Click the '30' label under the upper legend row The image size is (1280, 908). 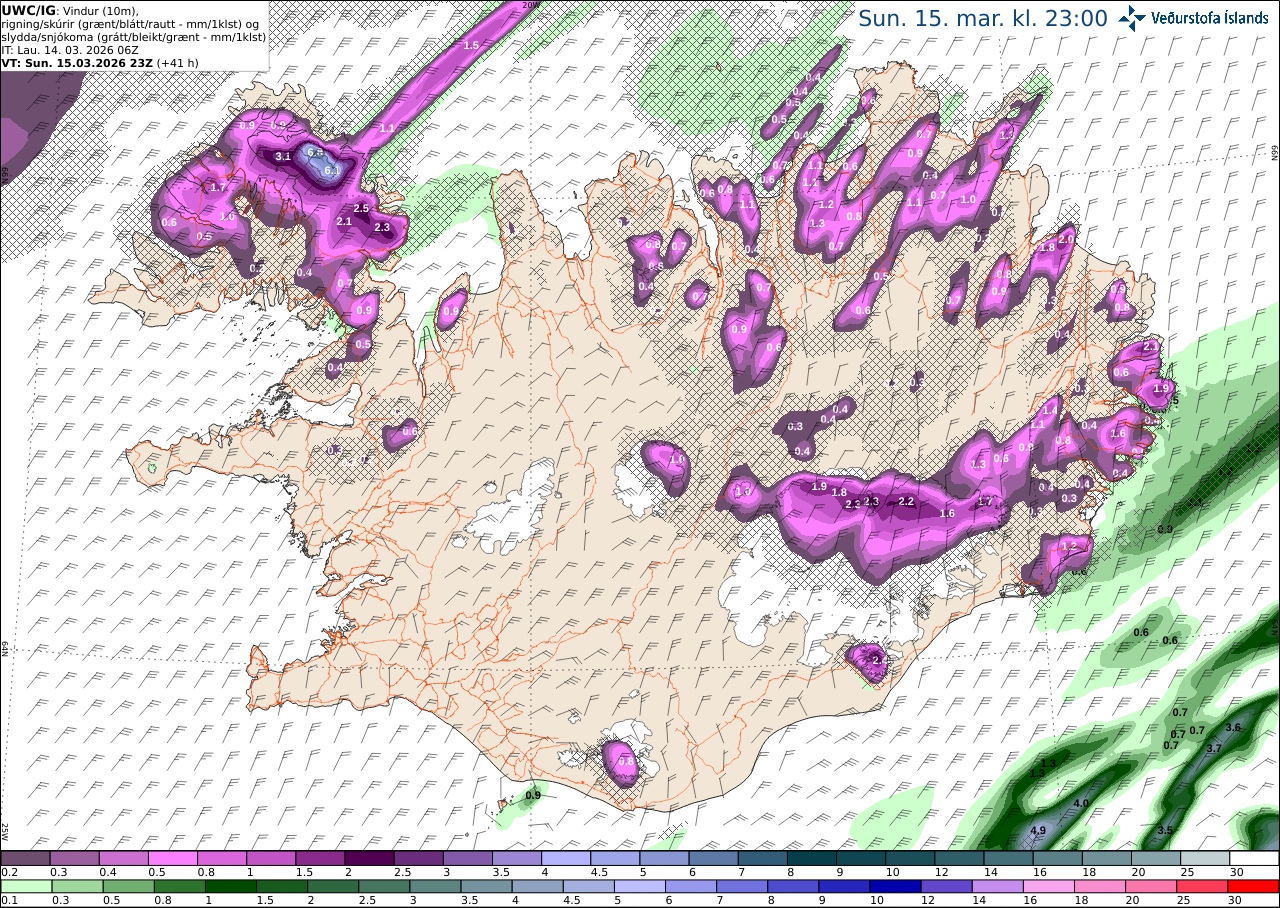tap(1237, 872)
